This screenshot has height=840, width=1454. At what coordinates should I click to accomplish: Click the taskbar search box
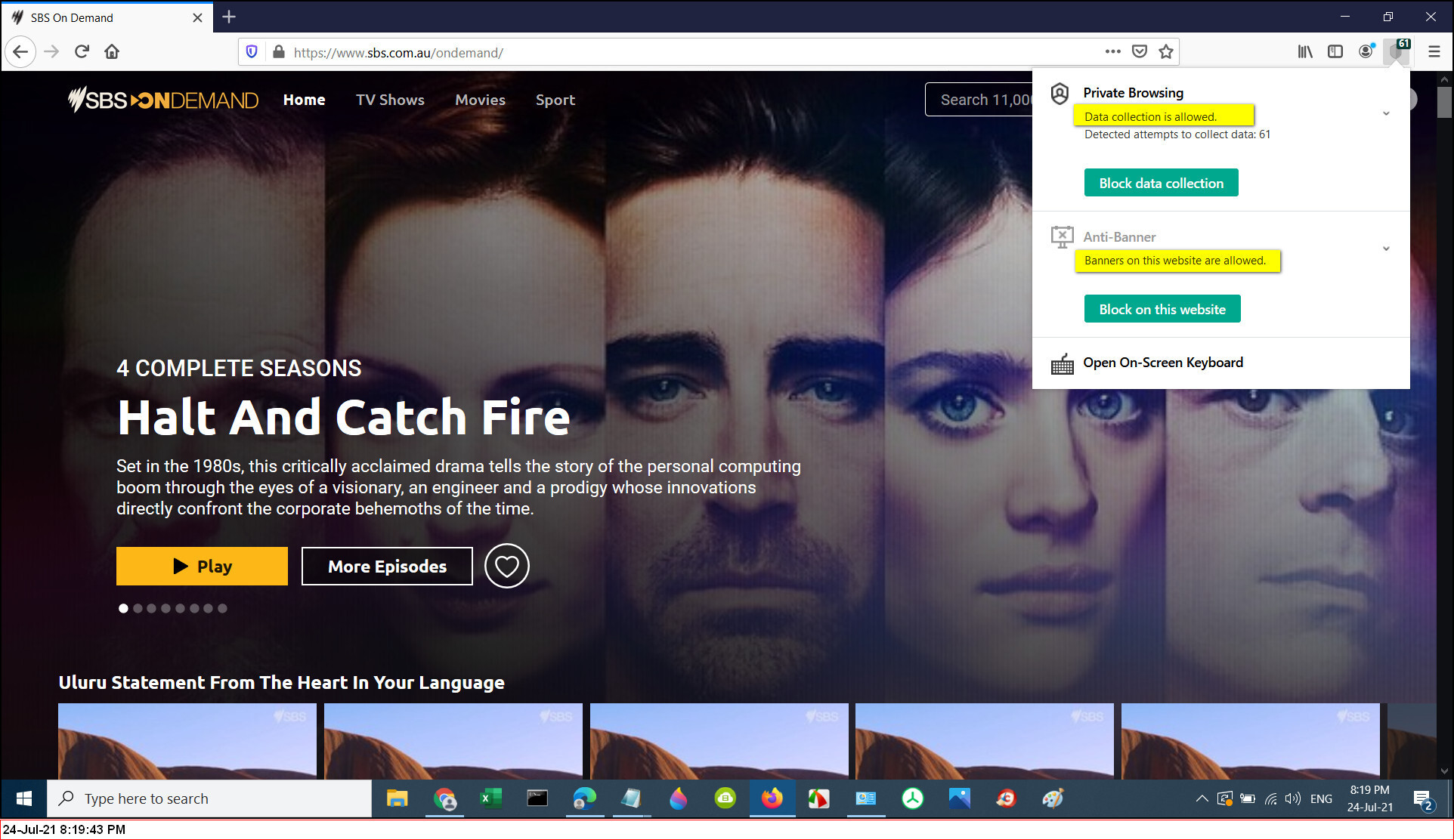point(209,798)
